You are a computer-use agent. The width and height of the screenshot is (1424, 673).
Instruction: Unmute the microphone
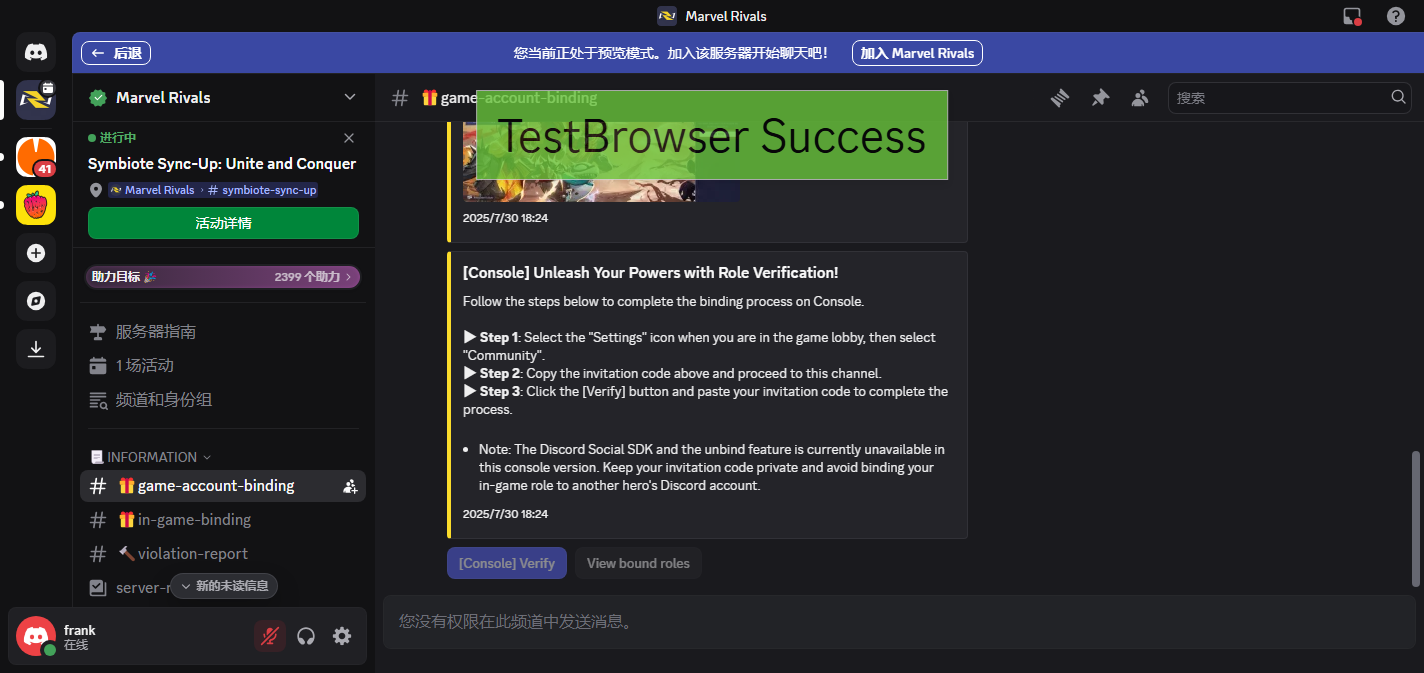click(x=269, y=636)
